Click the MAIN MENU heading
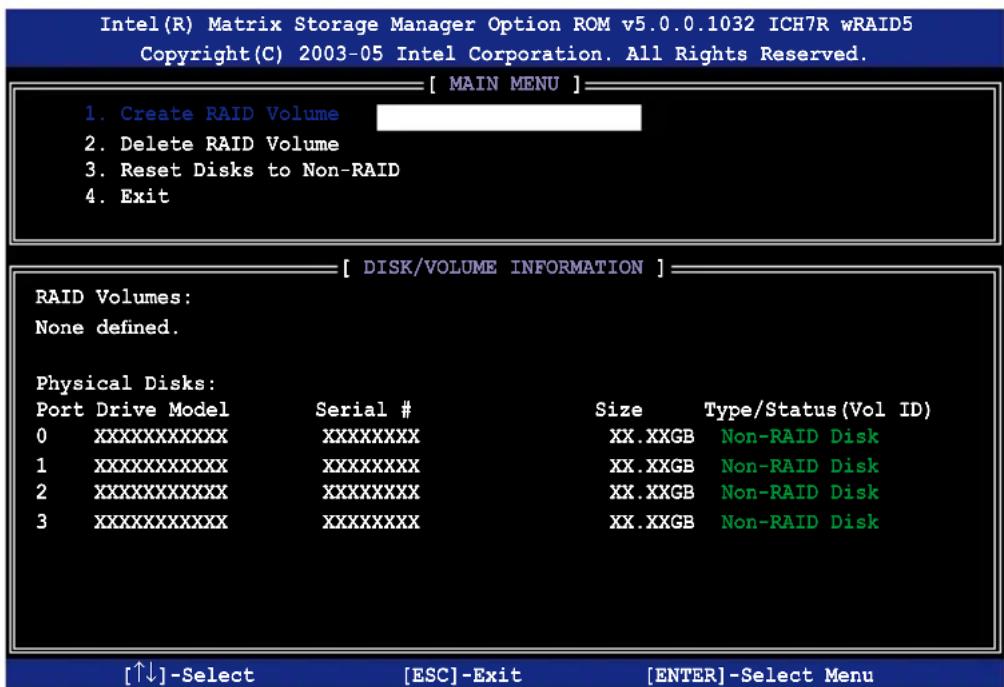The width and height of the screenshot is (1004, 687). [504, 84]
